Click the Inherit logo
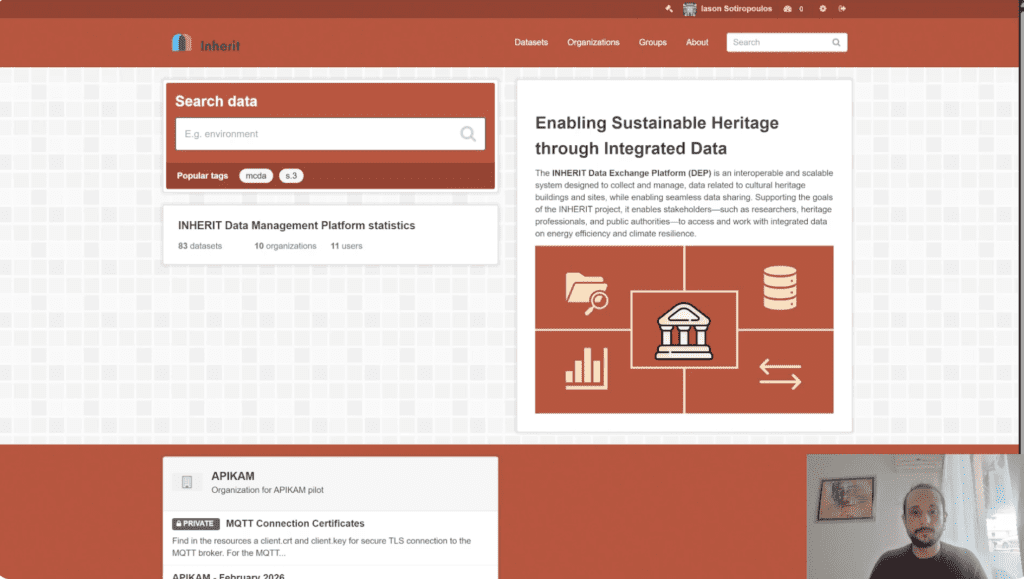The width and height of the screenshot is (1024, 579). point(206,44)
